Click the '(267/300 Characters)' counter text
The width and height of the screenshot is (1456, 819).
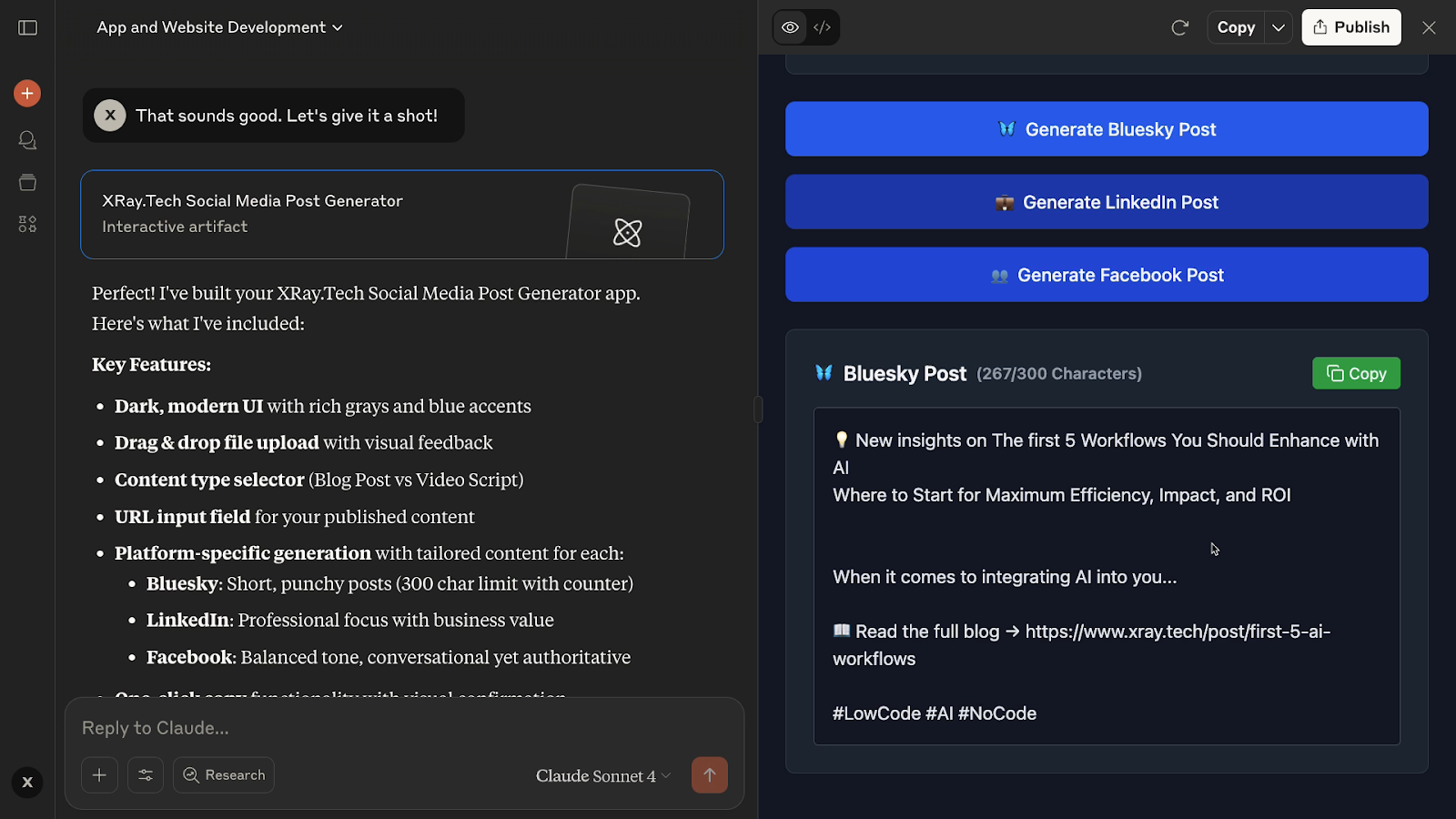click(x=1059, y=374)
